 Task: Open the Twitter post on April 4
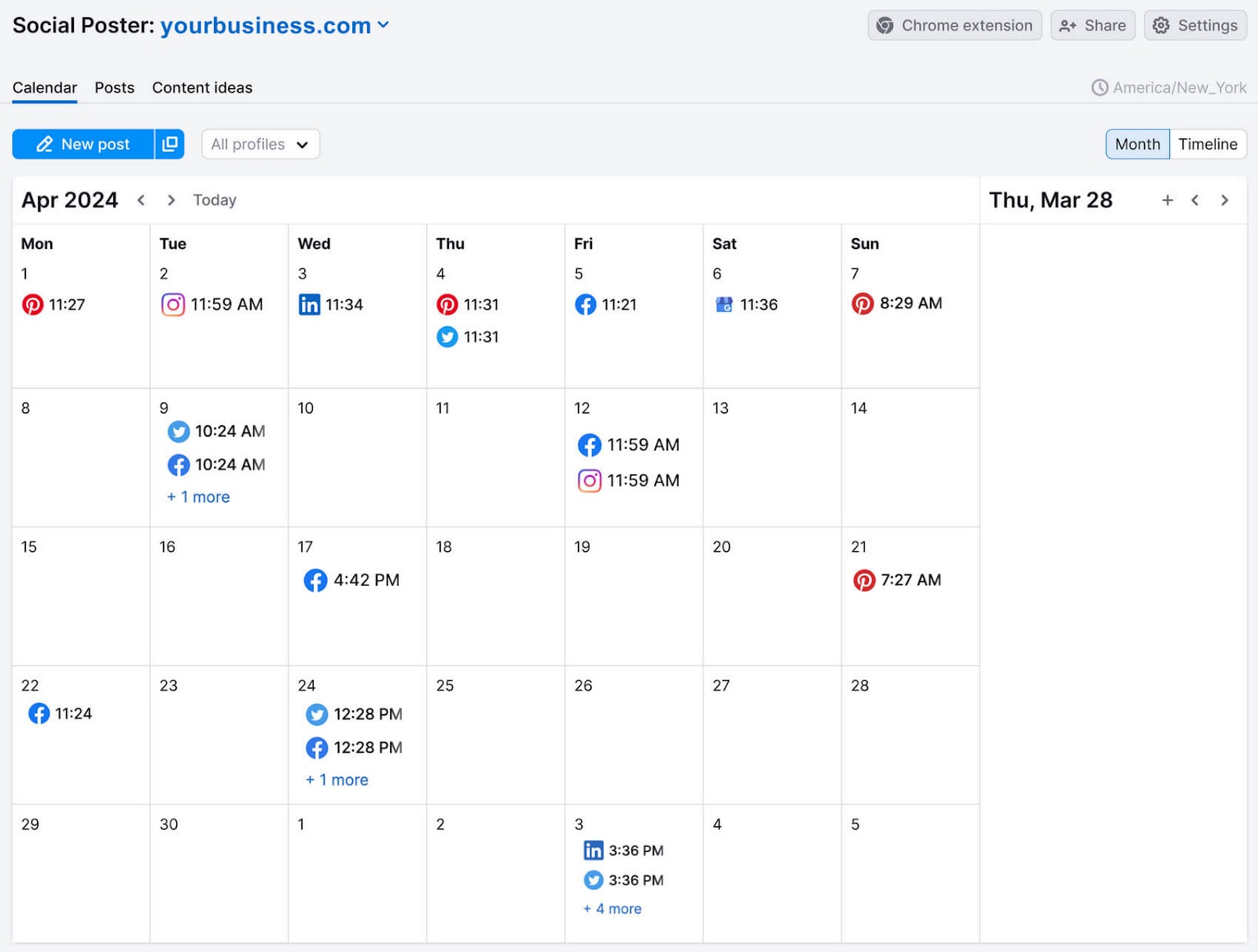click(x=447, y=337)
